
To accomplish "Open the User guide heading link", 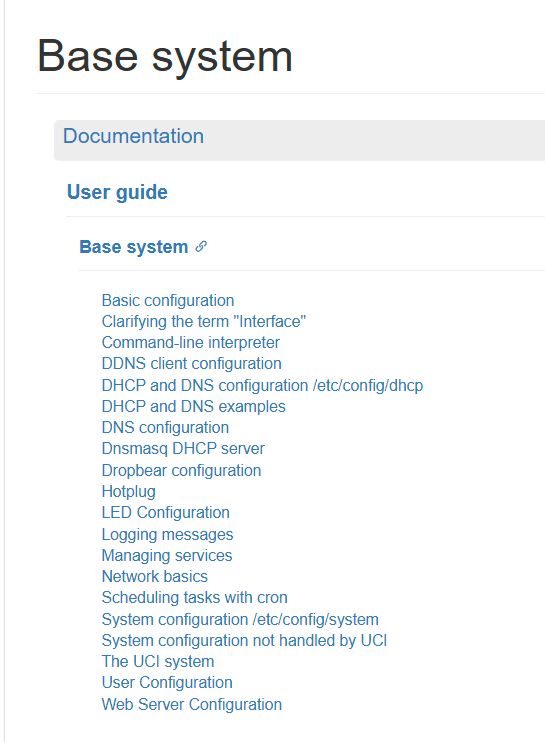I will point(117,192).
